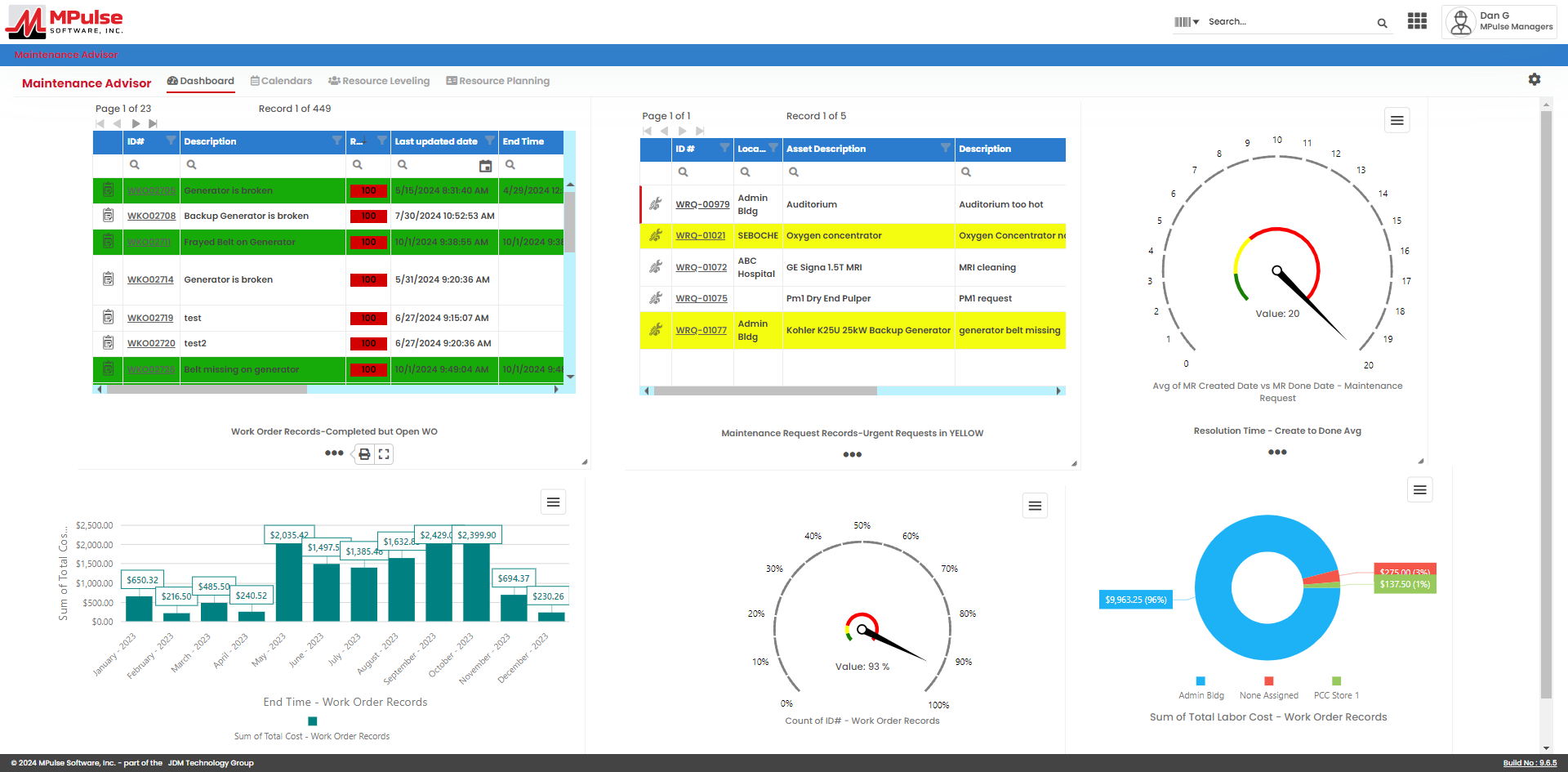Screen dimensions: 1568x772
Task: Open work order link WKO02708
Action: [151, 216]
